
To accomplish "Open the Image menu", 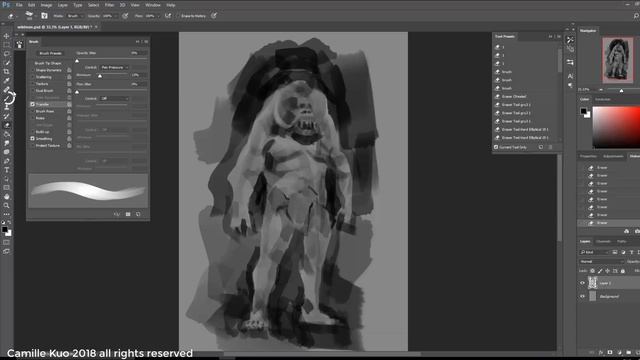I will tap(46, 5).
